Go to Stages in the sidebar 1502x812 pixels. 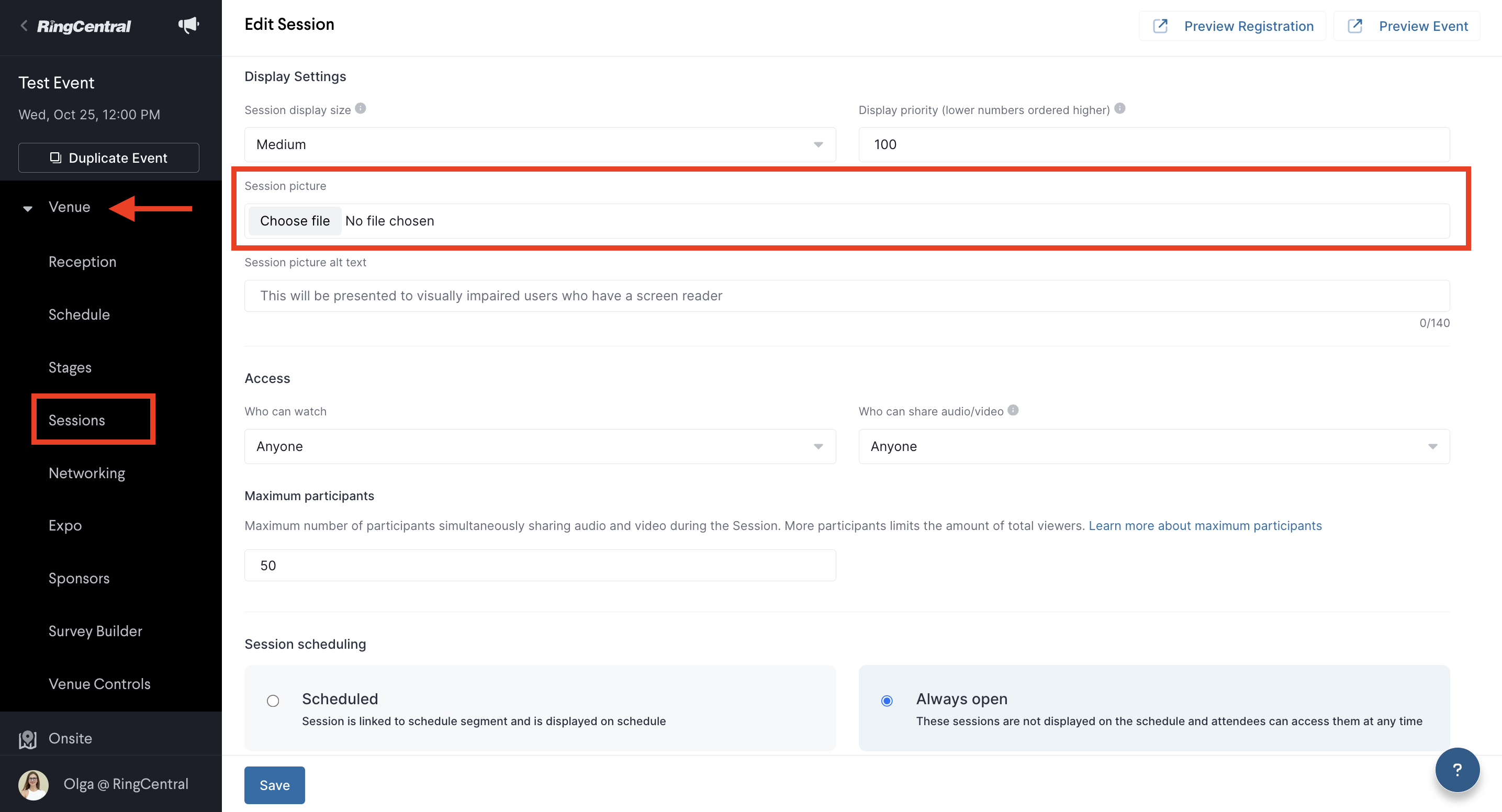(x=70, y=367)
